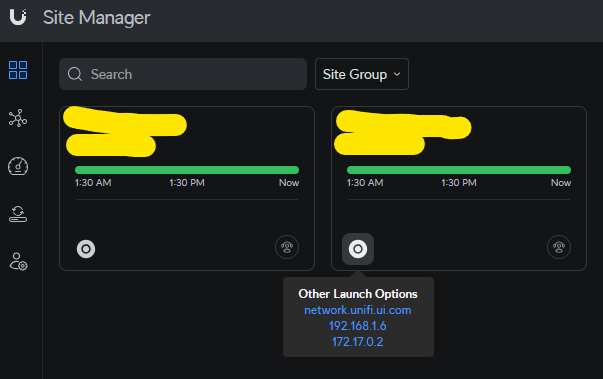
Task: Click the UniFi logo in the header
Action: click(x=18, y=17)
